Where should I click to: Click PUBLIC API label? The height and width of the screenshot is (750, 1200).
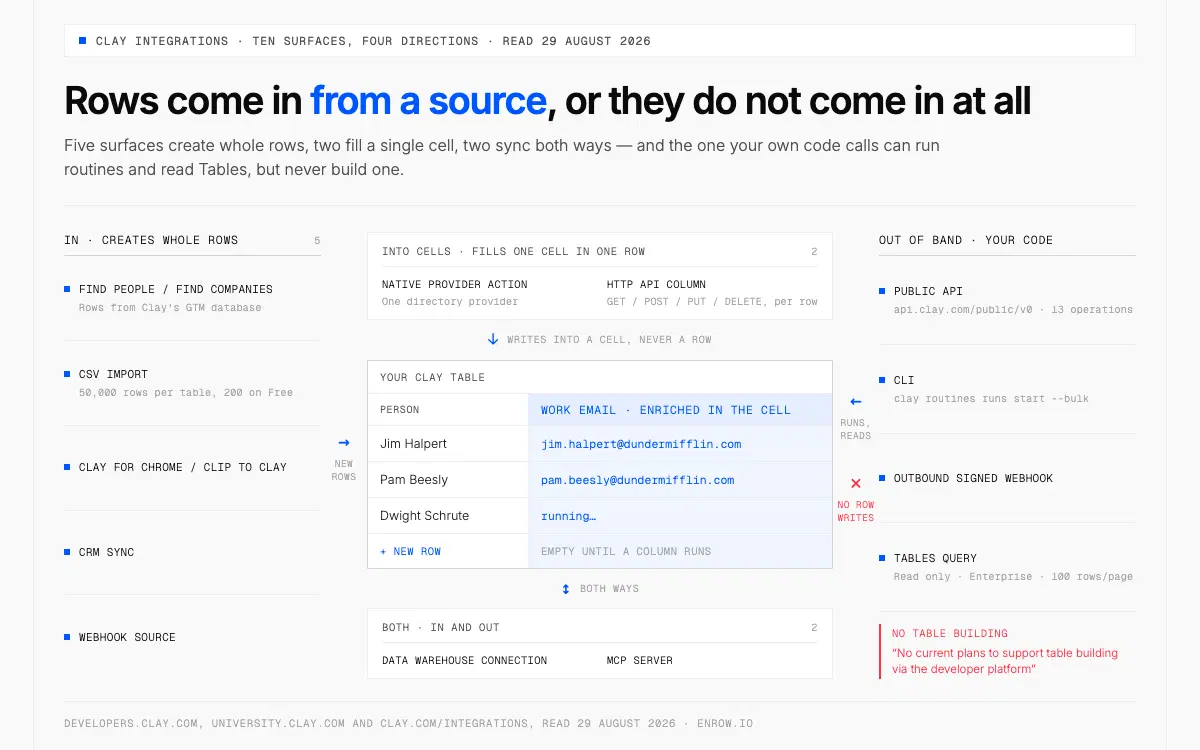click(x=928, y=291)
